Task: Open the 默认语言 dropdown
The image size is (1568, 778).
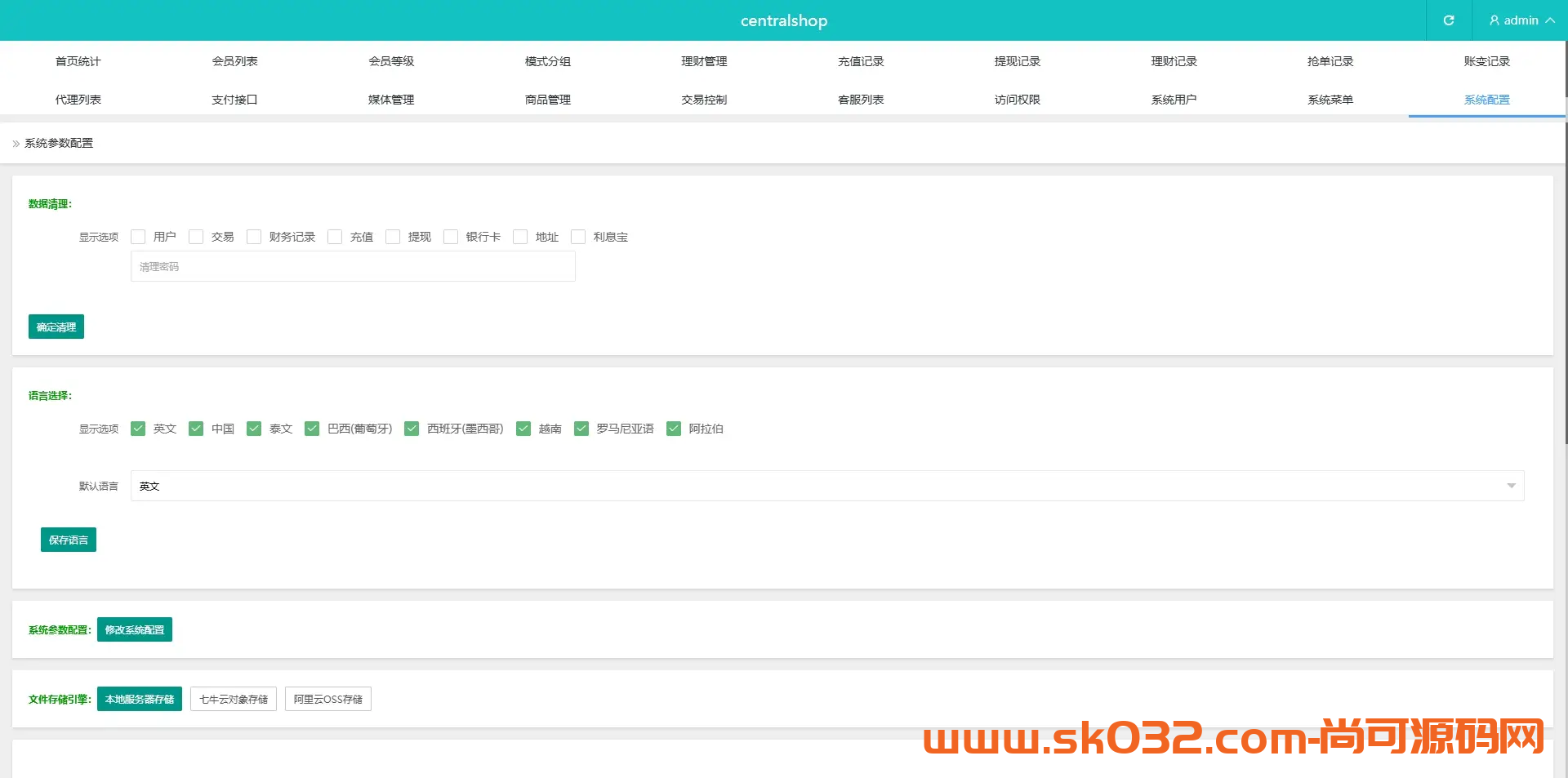Action: 826,486
